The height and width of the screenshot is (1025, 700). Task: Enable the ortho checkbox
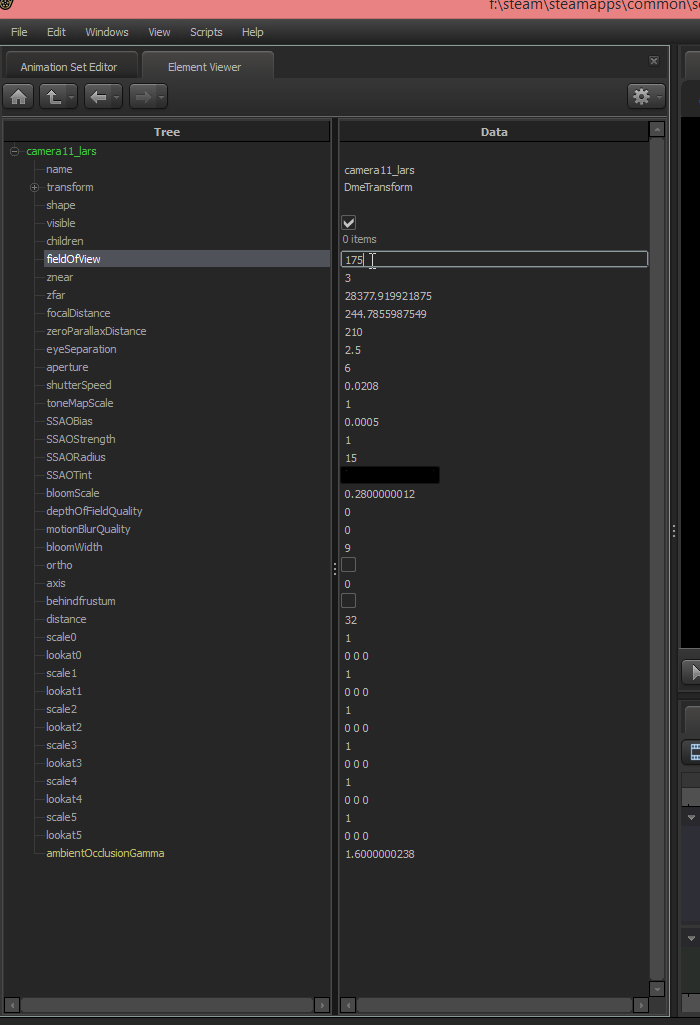[x=349, y=565]
